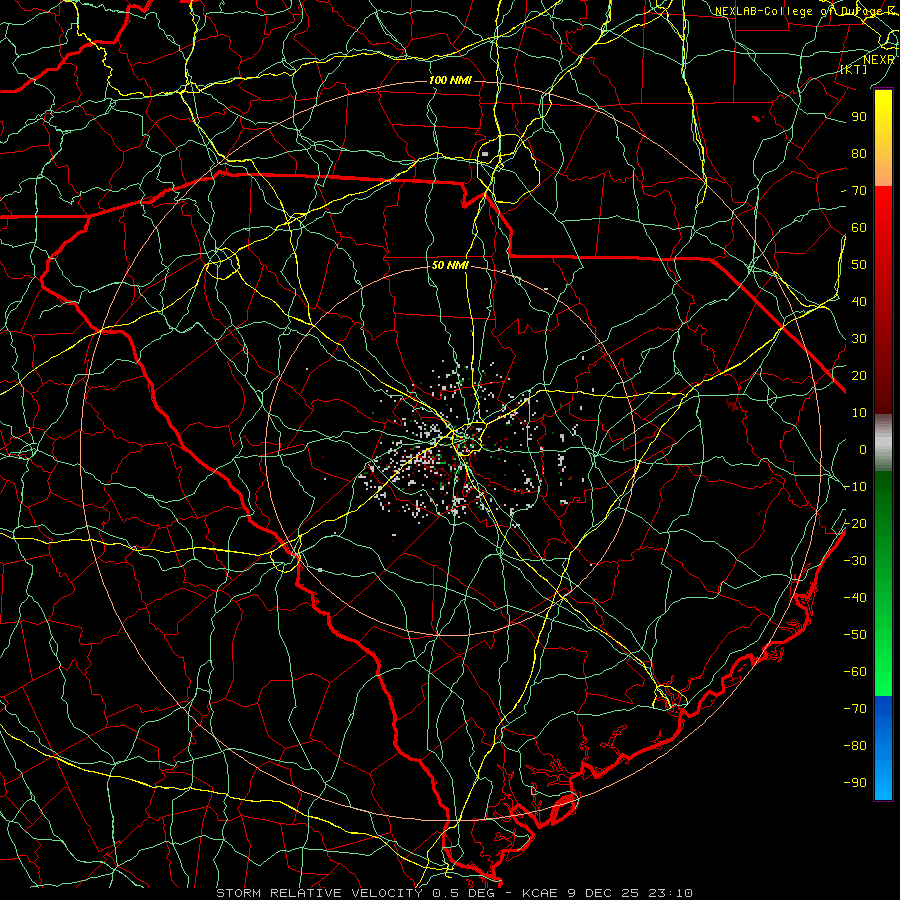Click the "23:10" time in caption
Screen dimensions: 900x900
pos(670,893)
